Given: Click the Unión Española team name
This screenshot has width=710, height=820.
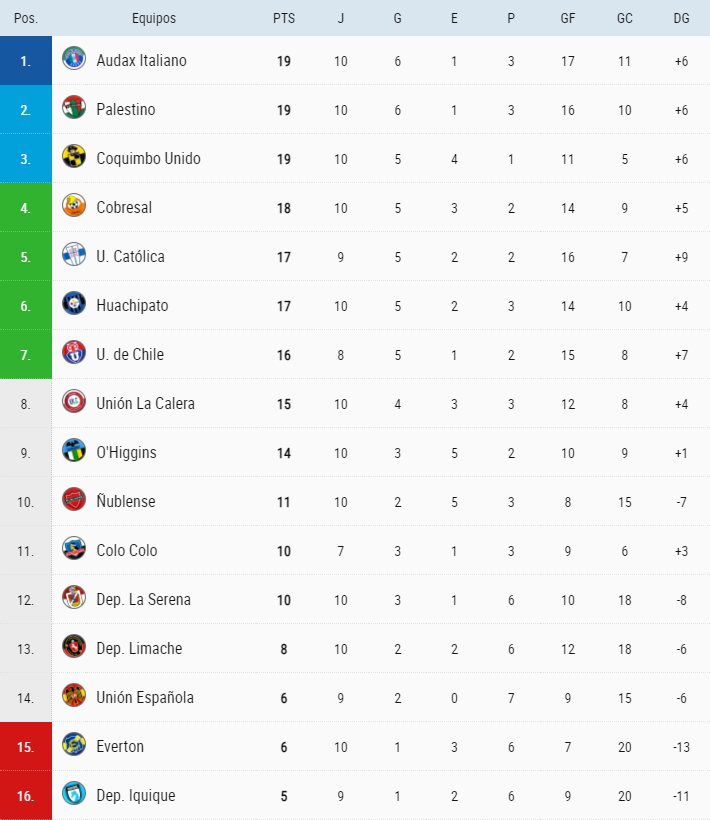Looking at the screenshot, I should 145,697.
